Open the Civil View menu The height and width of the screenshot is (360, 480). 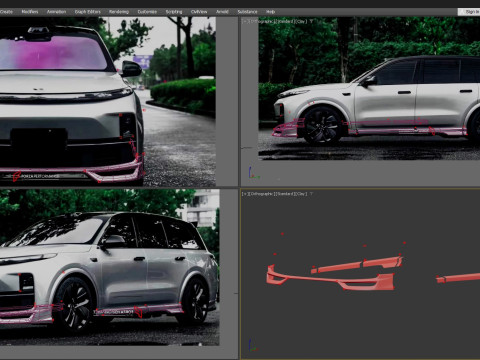click(x=199, y=12)
